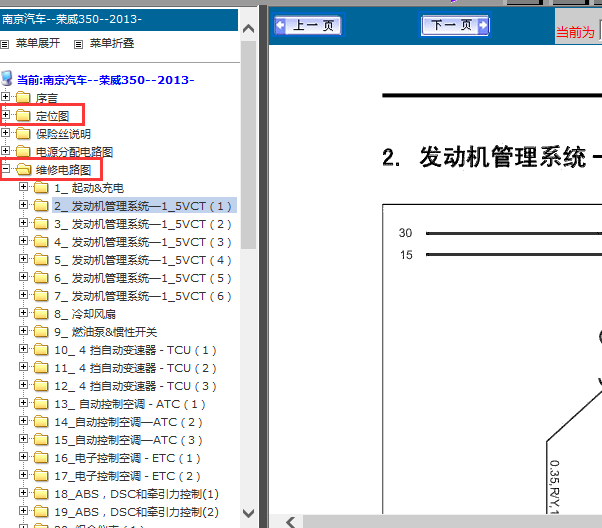
Task: Click the 保险丝说明 folder icon
Action: pyautogui.click(x=23, y=133)
